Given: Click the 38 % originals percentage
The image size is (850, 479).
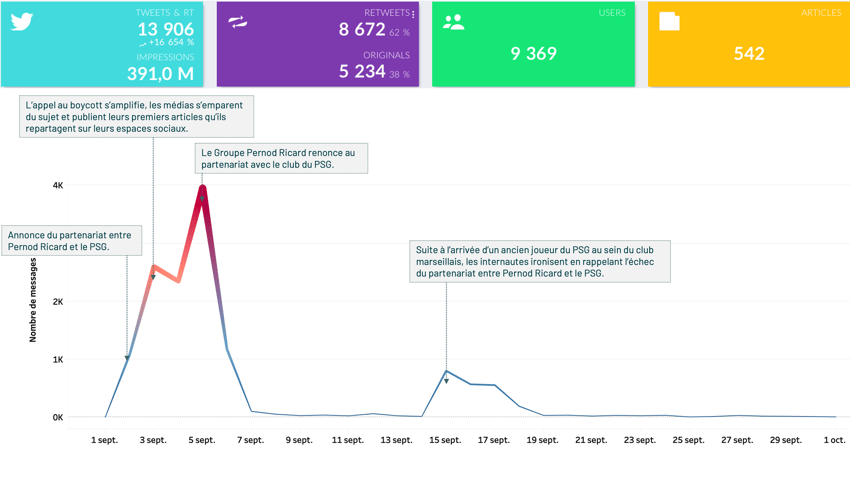Looking at the screenshot, I should pos(400,75).
